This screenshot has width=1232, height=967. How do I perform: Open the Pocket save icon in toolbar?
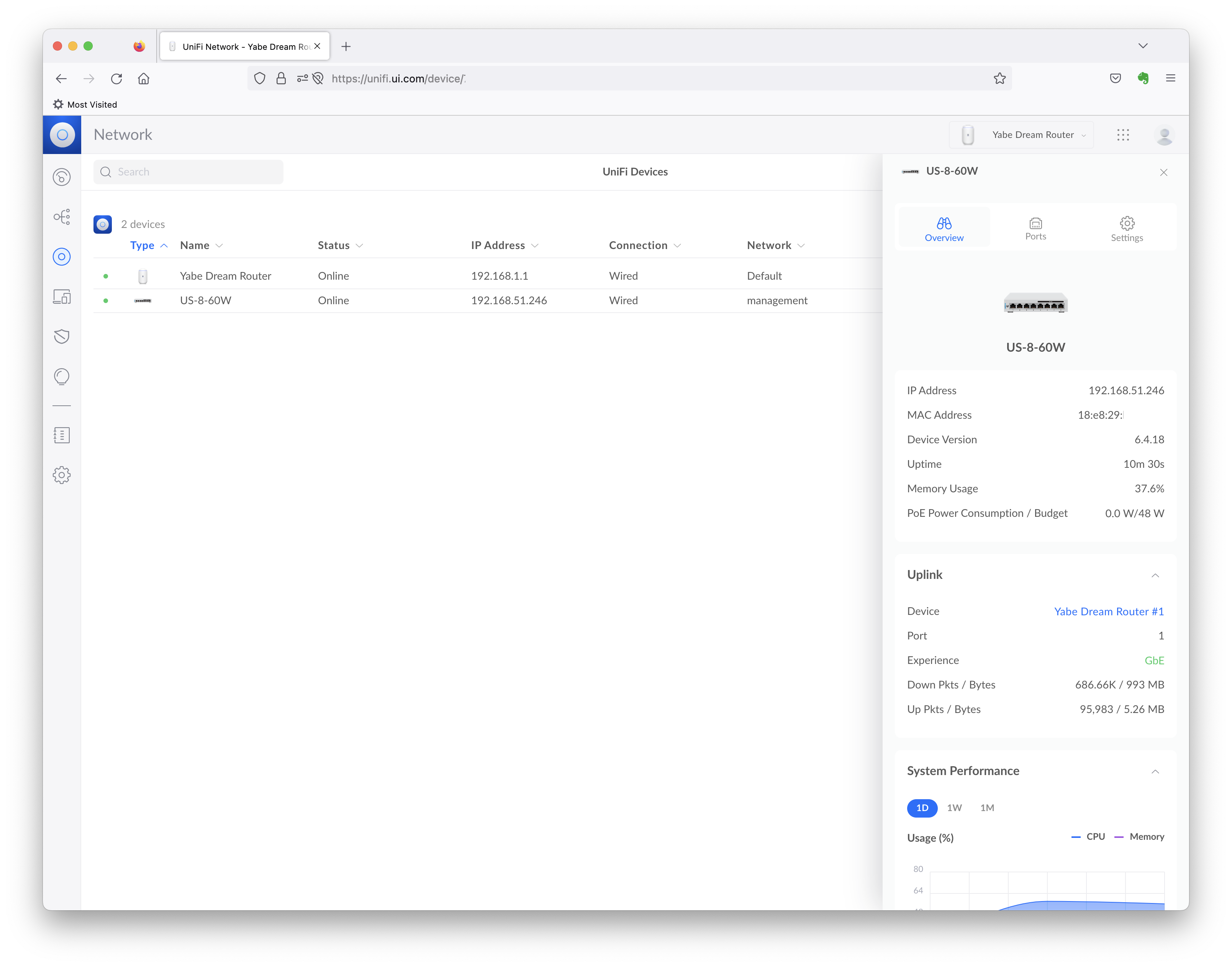(x=1116, y=79)
